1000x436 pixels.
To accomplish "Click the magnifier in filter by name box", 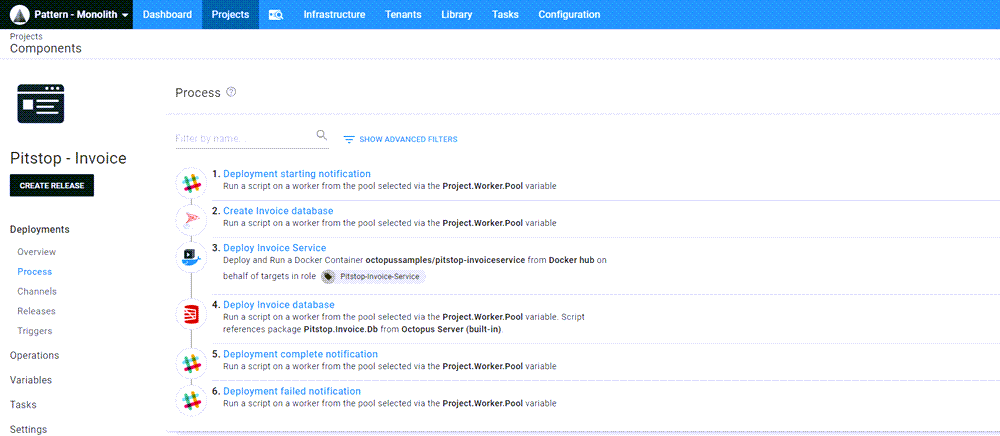I will point(321,136).
